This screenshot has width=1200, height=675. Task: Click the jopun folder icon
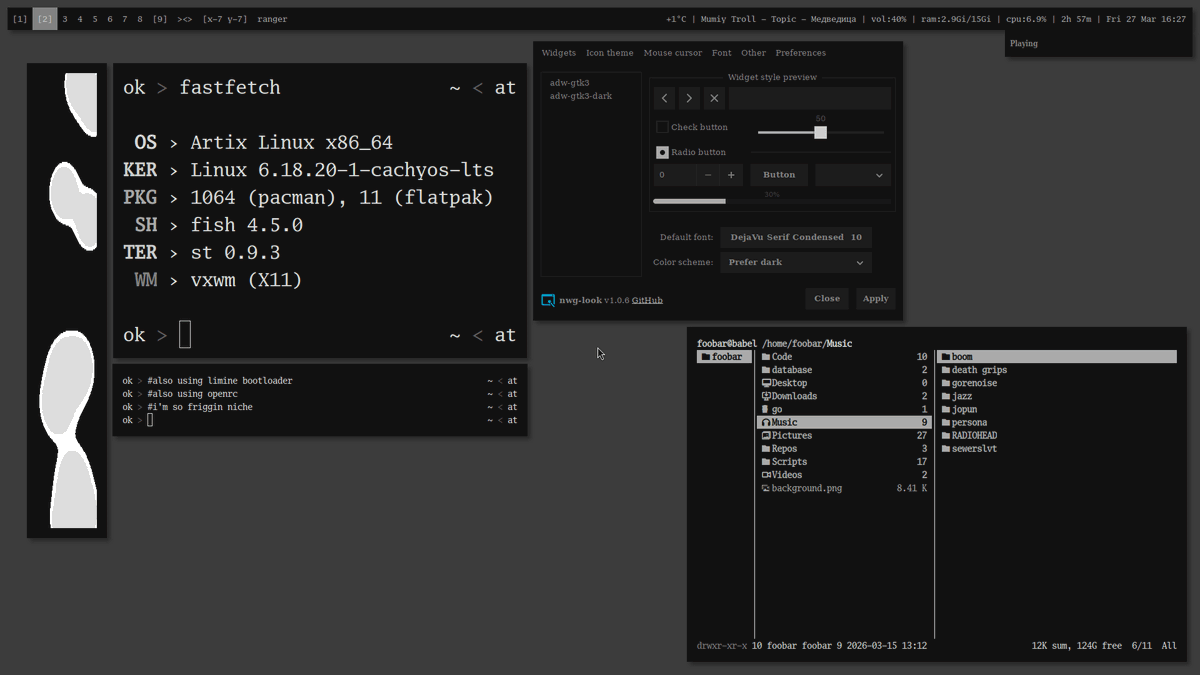[x=946, y=410]
